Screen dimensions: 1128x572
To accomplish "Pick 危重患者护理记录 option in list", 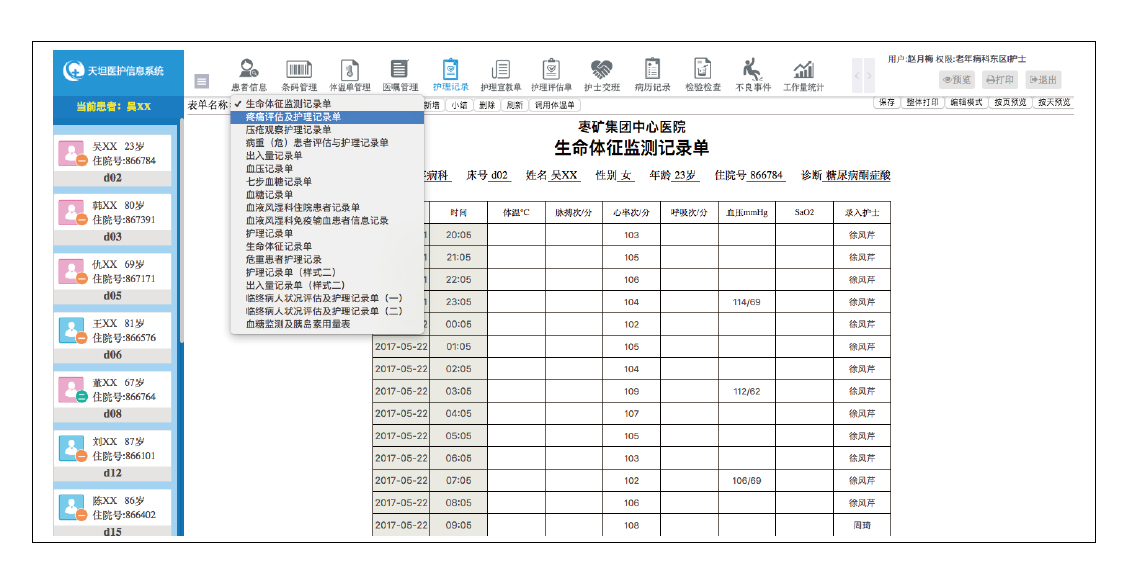I will click(x=284, y=259).
